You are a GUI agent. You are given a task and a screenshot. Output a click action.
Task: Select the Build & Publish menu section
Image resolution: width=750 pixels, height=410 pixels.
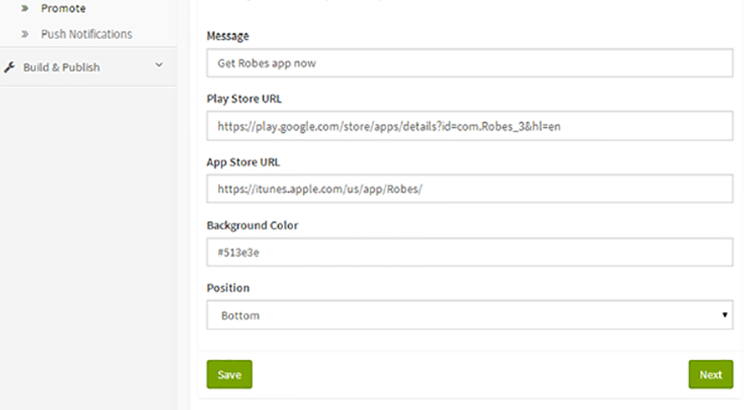[61, 67]
